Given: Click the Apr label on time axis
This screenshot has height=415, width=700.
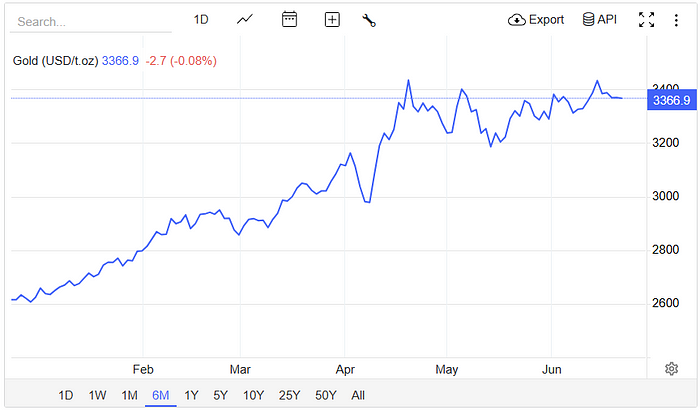Looking at the screenshot, I should tap(345, 369).
